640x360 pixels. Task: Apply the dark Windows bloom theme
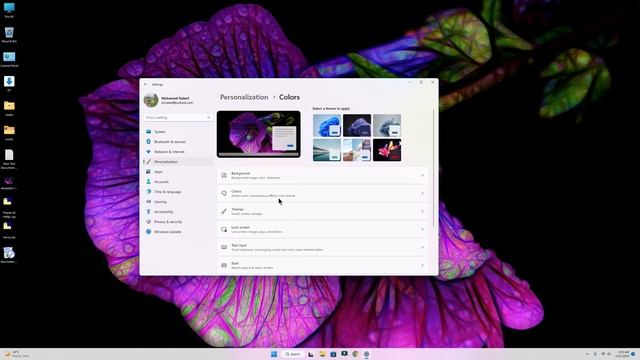click(x=357, y=125)
